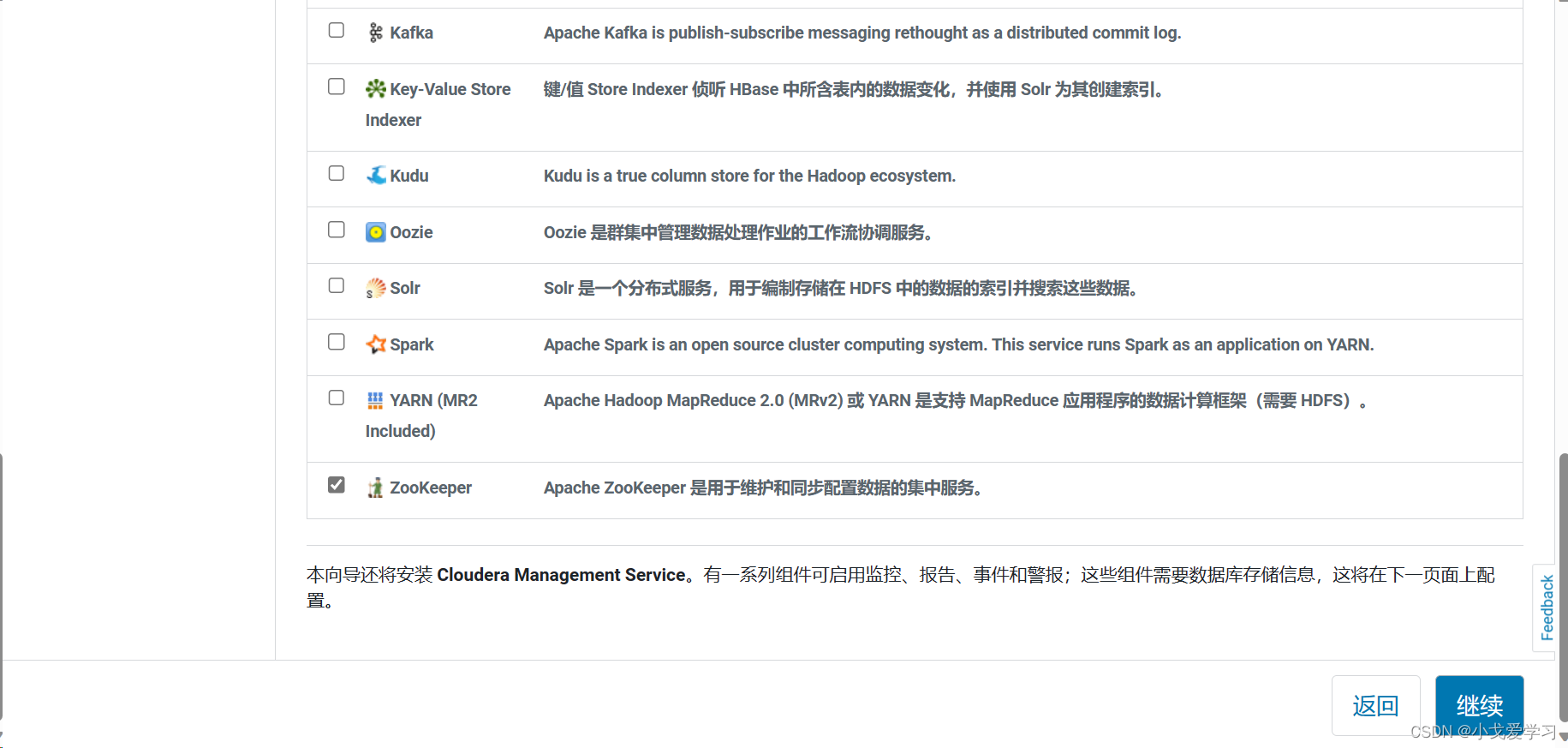Click the Key-Value Store Indexer clover icon
The image size is (1568, 748).
376,89
